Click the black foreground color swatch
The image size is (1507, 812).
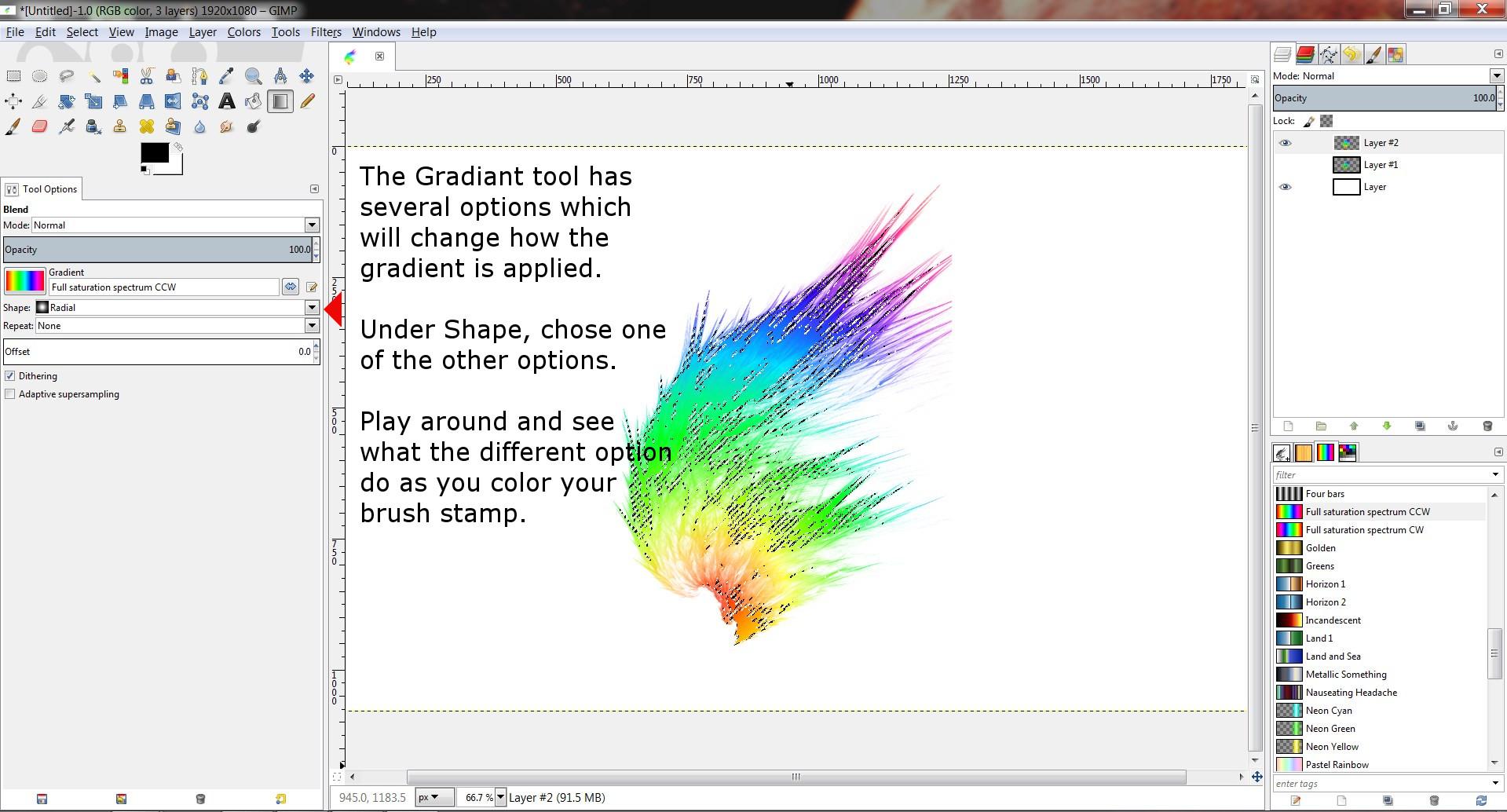click(x=153, y=152)
